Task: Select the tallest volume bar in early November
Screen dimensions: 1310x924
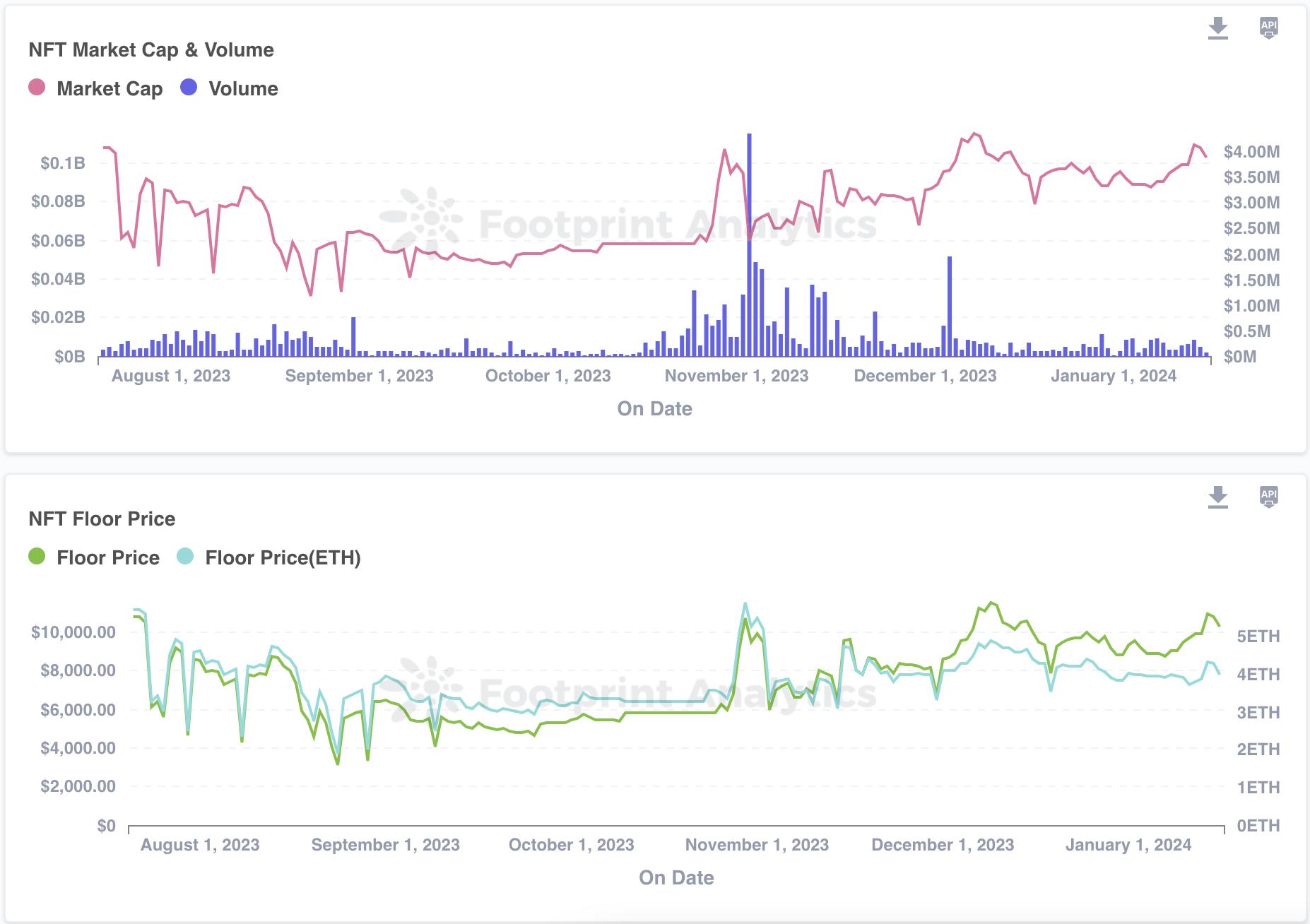Action: tap(749, 247)
